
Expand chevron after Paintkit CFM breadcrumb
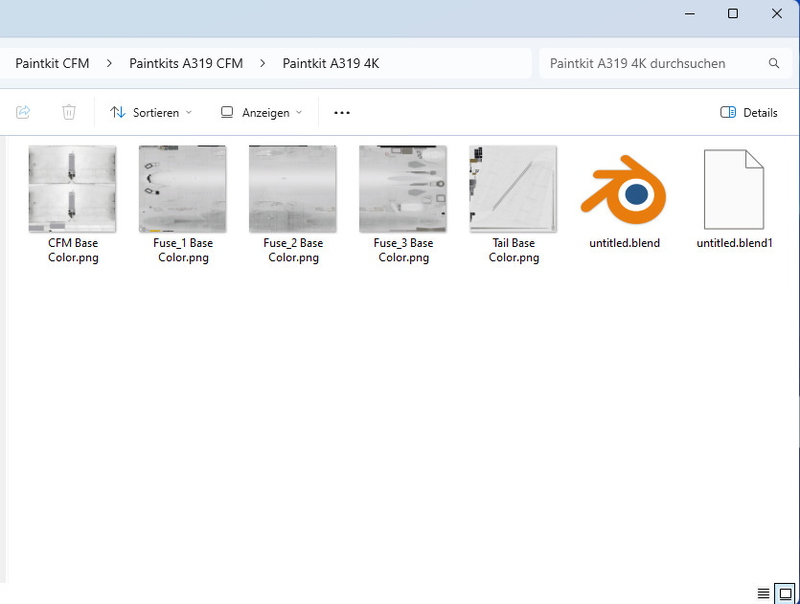(x=109, y=63)
